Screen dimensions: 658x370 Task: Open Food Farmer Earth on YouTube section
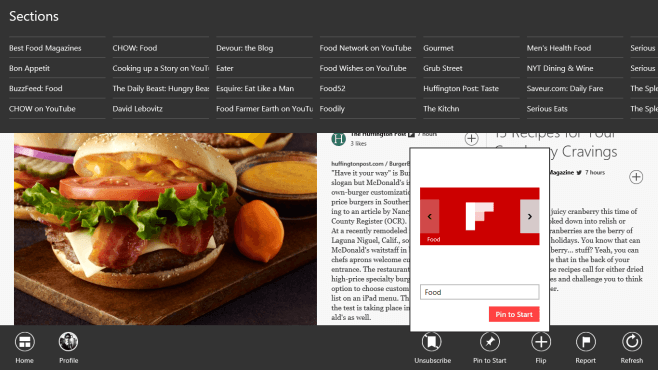tap(264, 109)
